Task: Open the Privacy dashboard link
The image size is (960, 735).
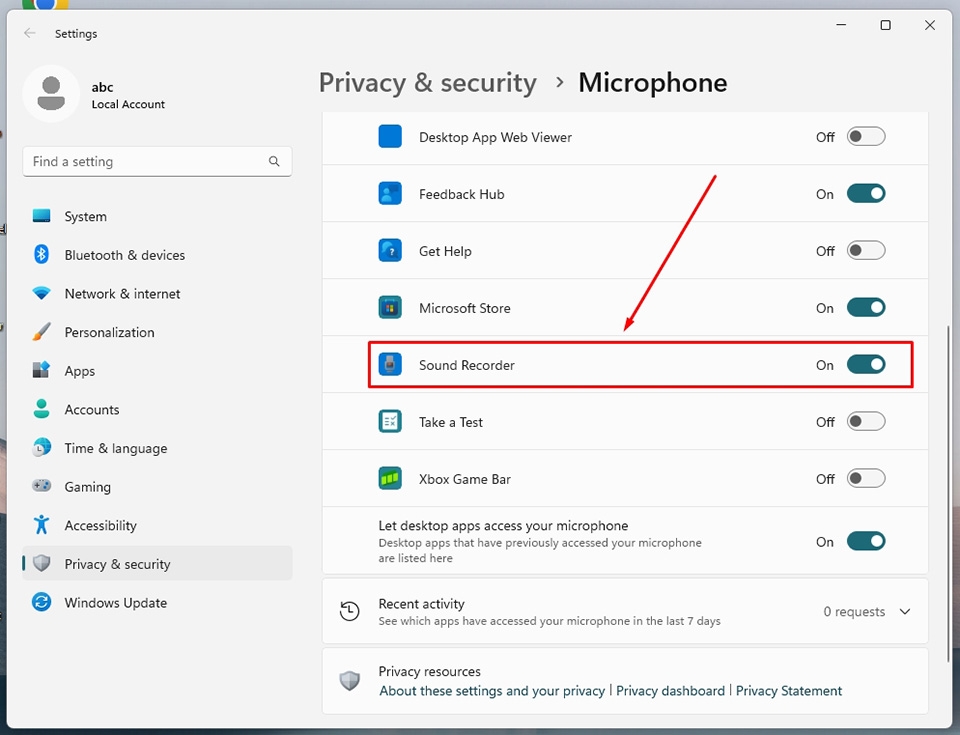Action: point(670,691)
